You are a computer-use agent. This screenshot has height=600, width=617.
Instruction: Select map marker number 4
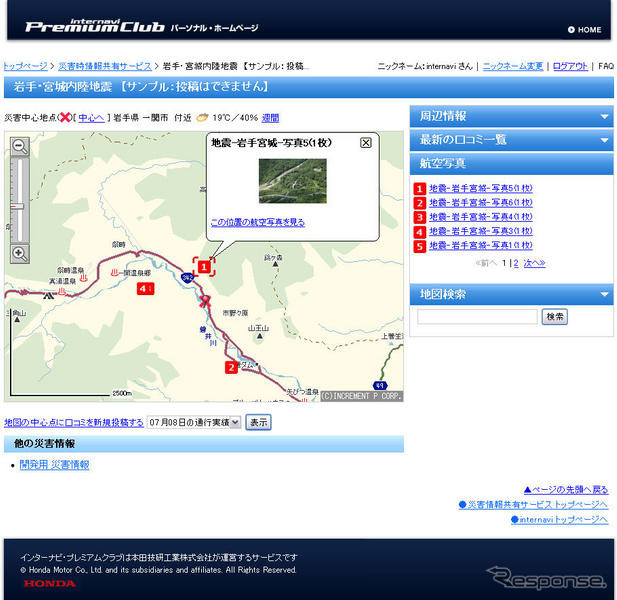[x=145, y=289]
